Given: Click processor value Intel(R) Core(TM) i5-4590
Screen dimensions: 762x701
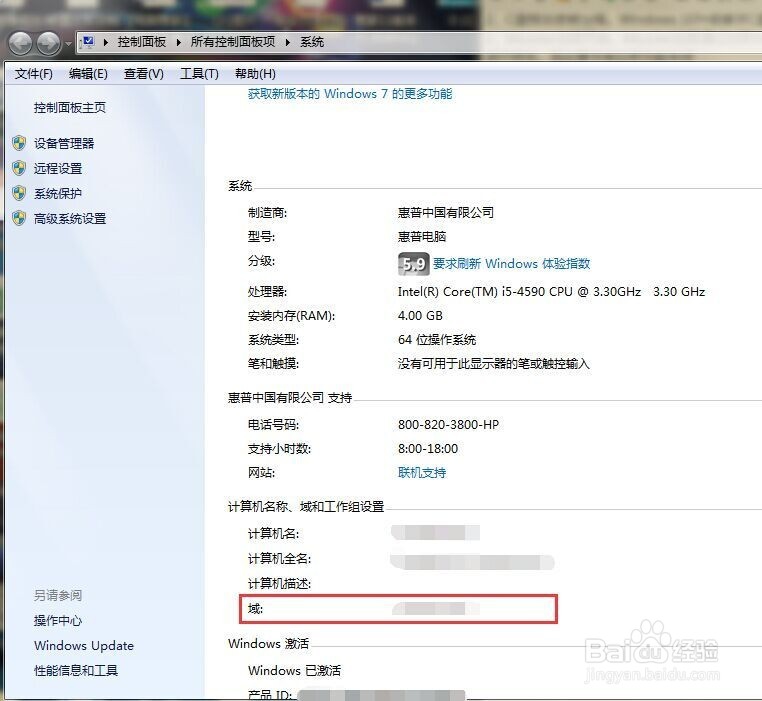Looking at the screenshot, I should [551, 292].
